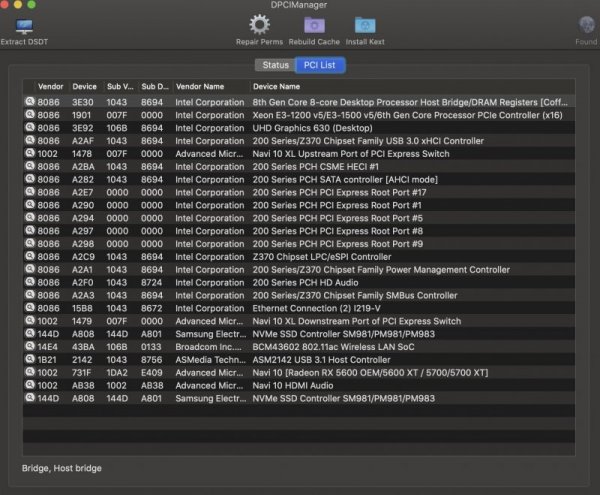This screenshot has width=600, height=495.
Task: Click lookup icon for BCM43602 Wireless row
Action: click(30, 346)
